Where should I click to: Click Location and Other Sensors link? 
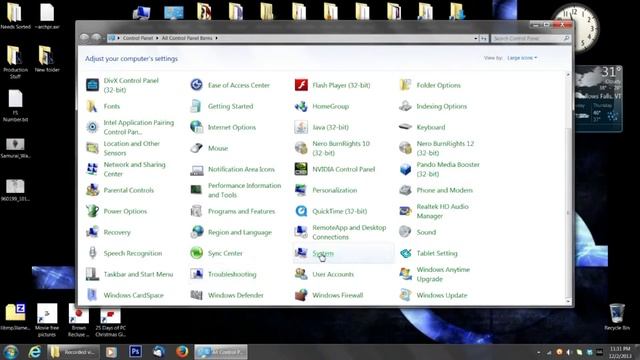coord(131,148)
